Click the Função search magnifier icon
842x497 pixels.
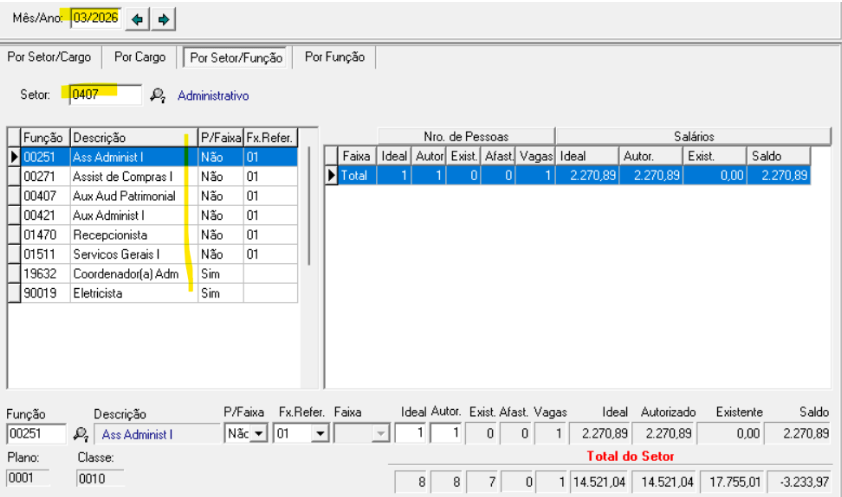coord(81,435)
